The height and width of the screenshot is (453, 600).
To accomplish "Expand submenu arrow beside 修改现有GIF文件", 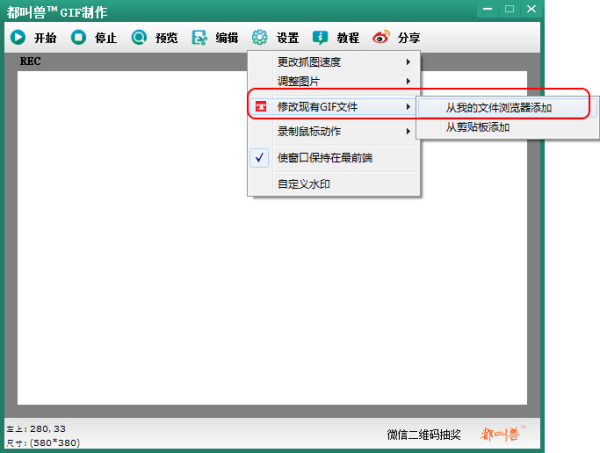I will pyautogui.click(x=408, y=107).
